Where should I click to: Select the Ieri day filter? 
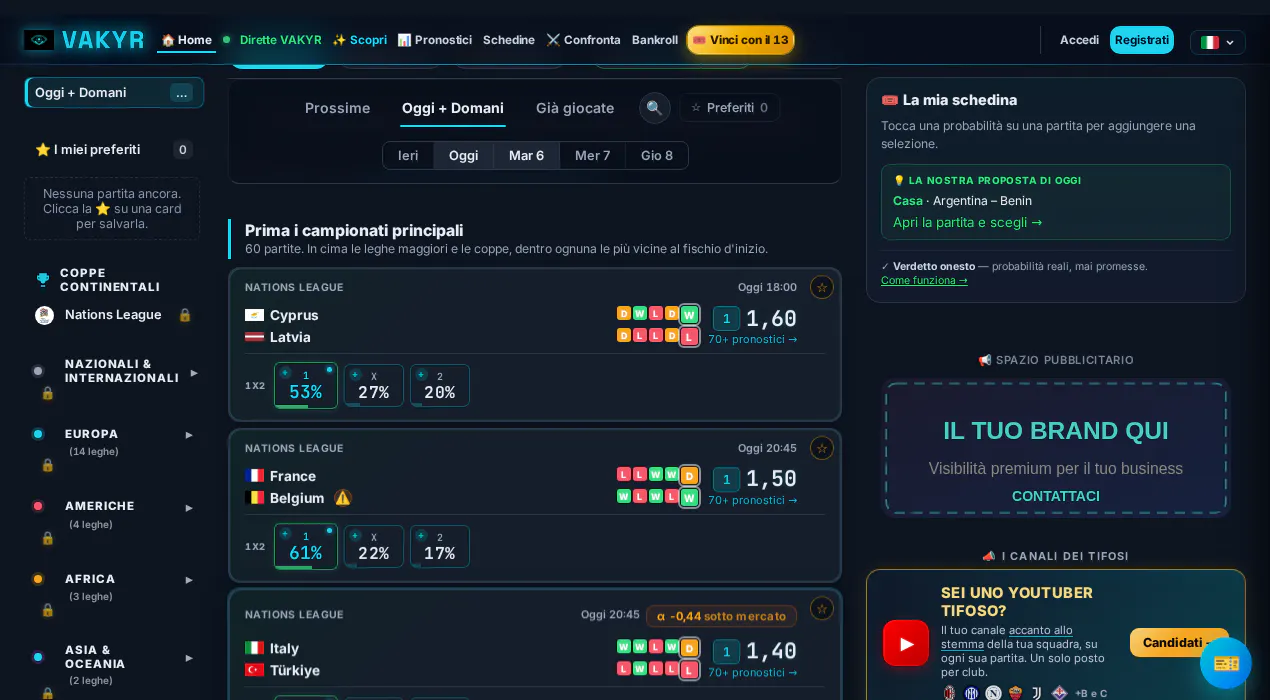408,156
